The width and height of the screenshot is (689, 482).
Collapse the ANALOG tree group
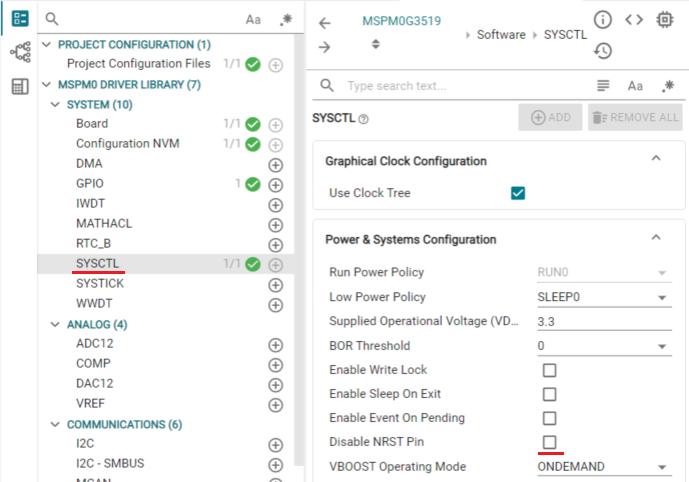[56, 324]
